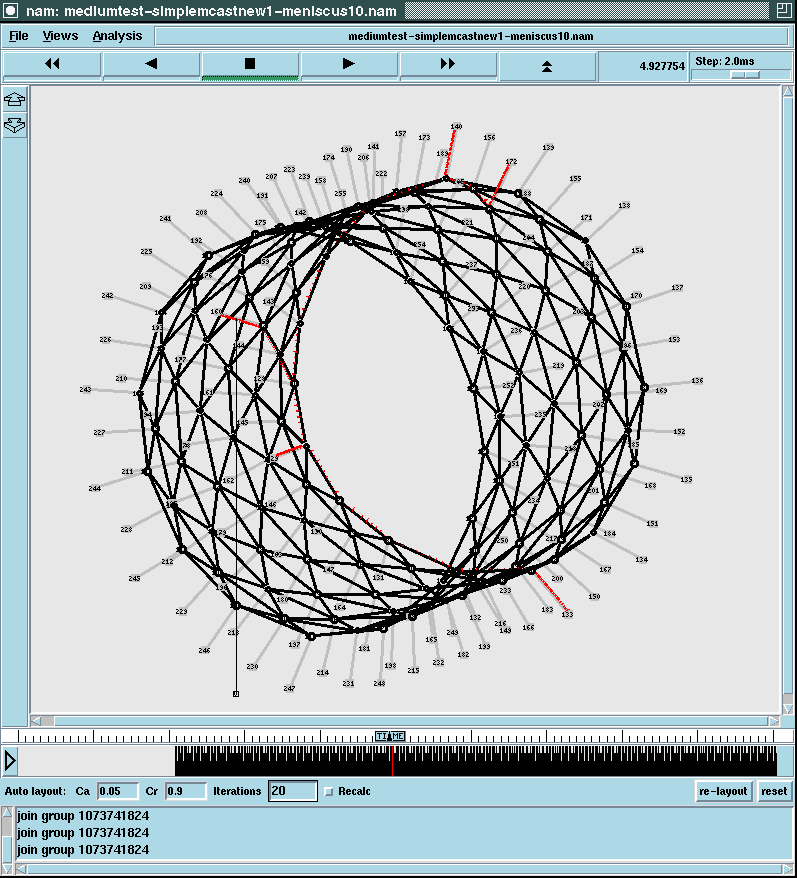797x878 pixels.
Task: Click the zoom in arrow icon
Action: pos(15,101)
